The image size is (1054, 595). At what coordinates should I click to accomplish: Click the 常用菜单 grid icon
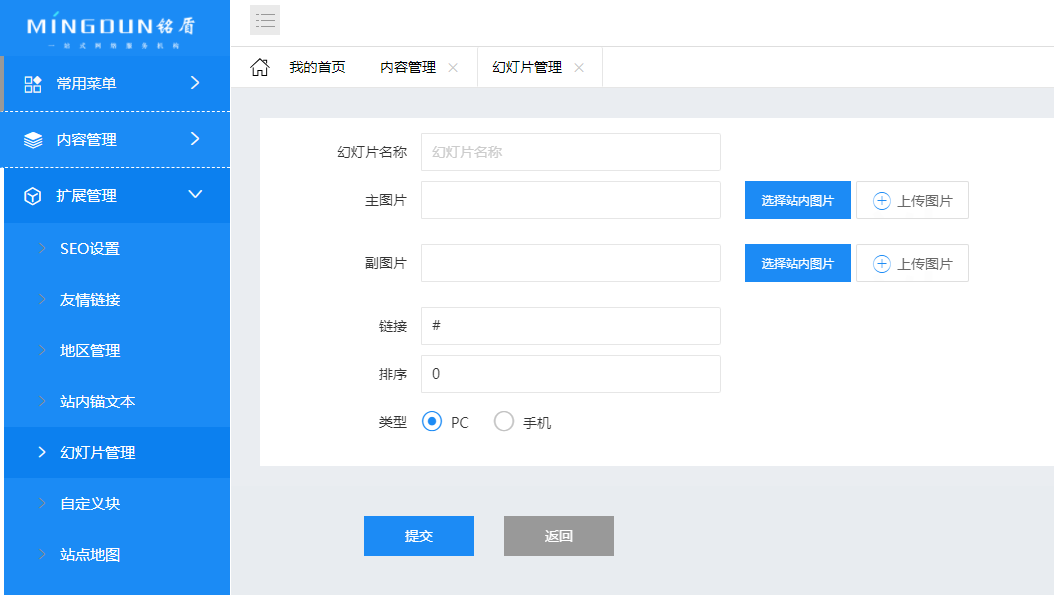[33, 84]
